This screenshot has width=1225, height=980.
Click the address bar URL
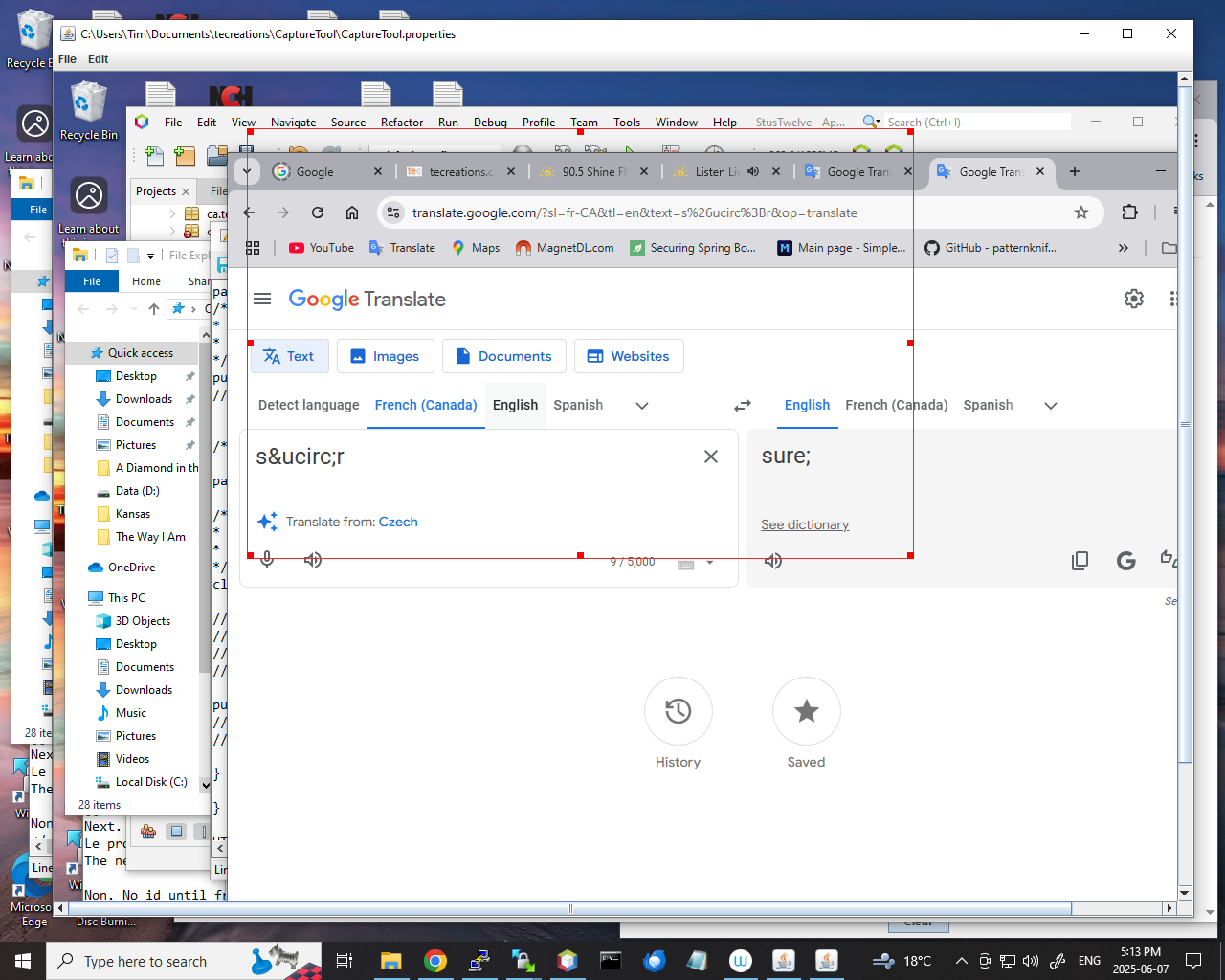point(635,212)
